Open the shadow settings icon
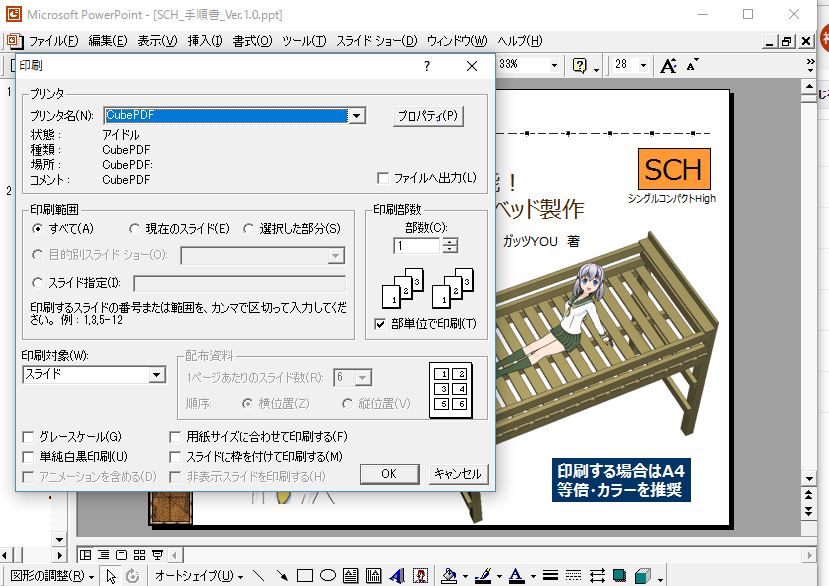The width and height of the screenshot is (829, 586). coord(619,575)
